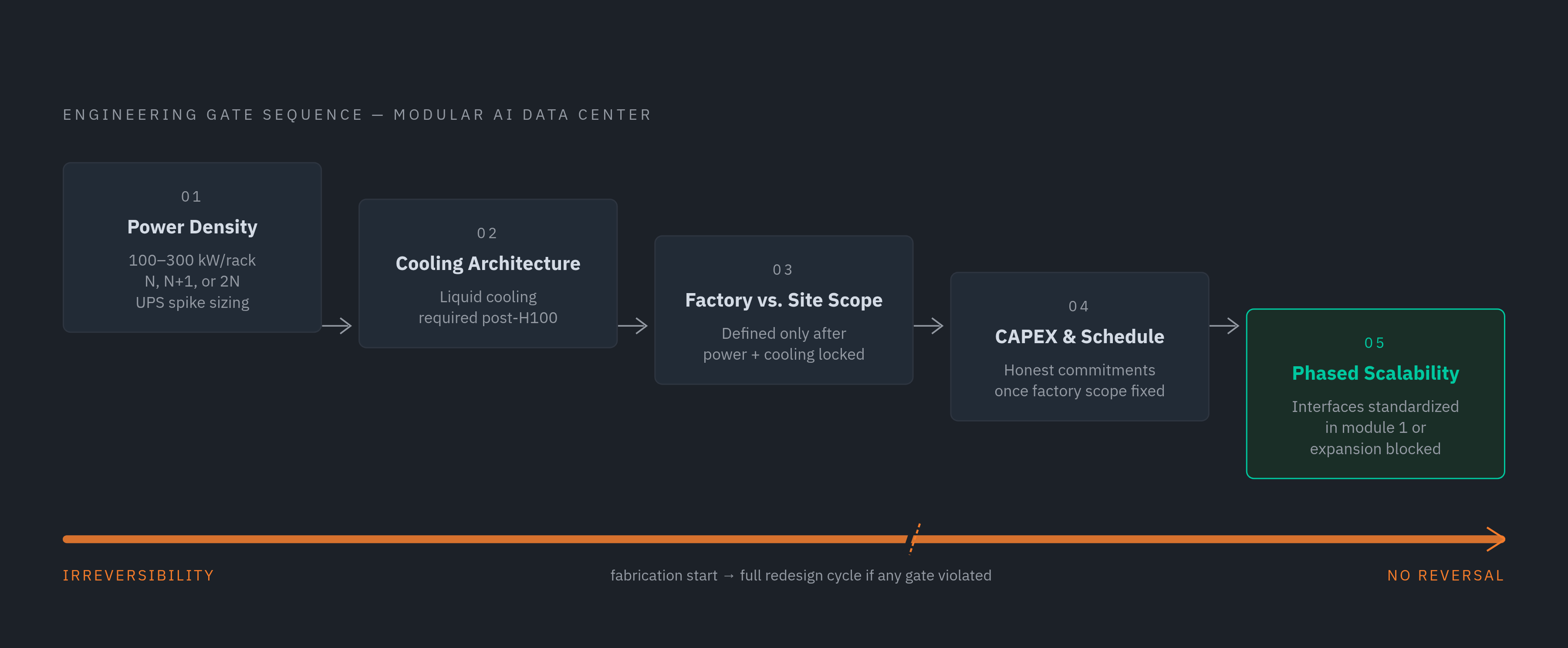Viewport: 1568px width, 648px height.
Task: Click arrow between Factory vs. Site Scope and CAPEX & Schedule
Action: tap(929, 326)
